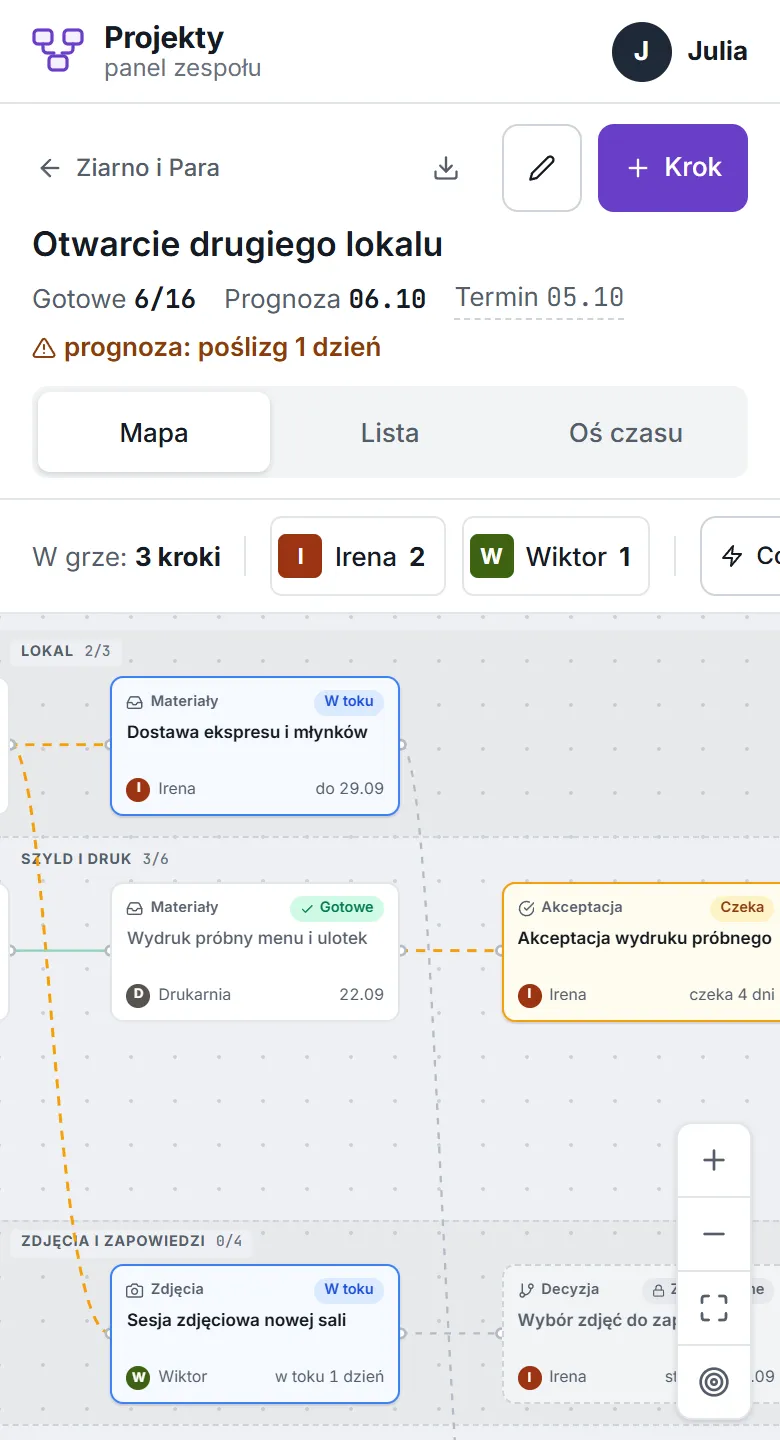Viewport: 780px width, 1440px height.
Task: Switch to the Mapa tab
Action: pos(154,433)
